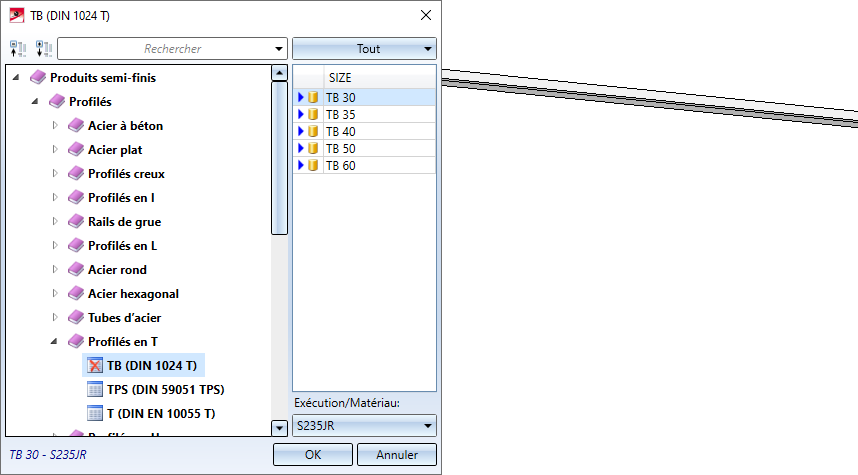Click the Acier plat book icon

[76, 149]
